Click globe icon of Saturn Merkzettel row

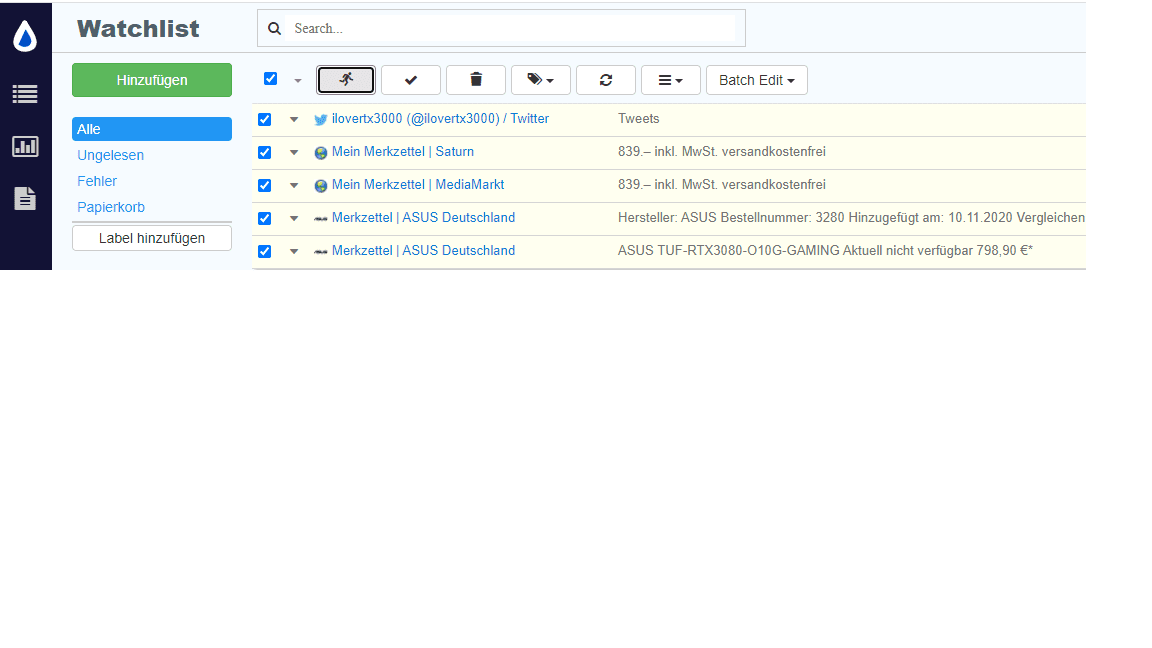point(320,153)
